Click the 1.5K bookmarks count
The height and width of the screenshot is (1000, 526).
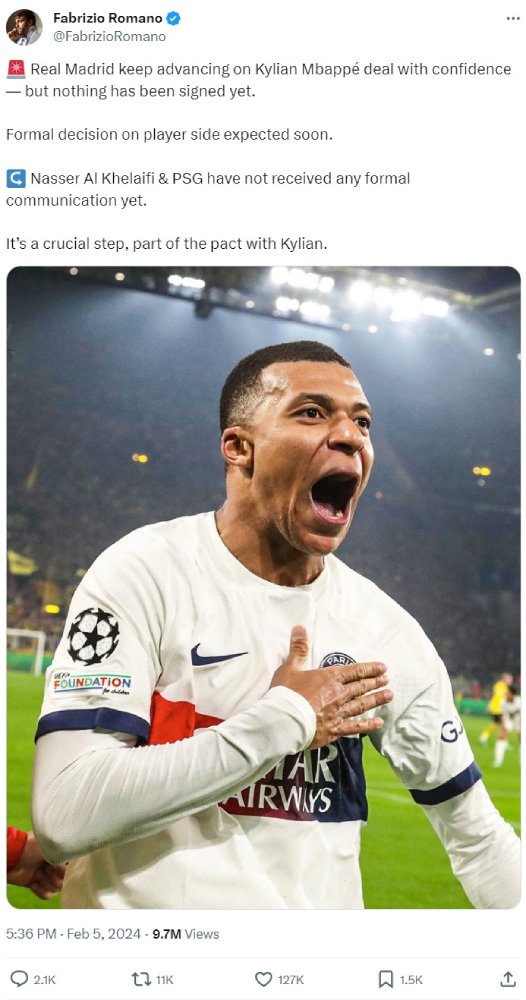(411, 980)
